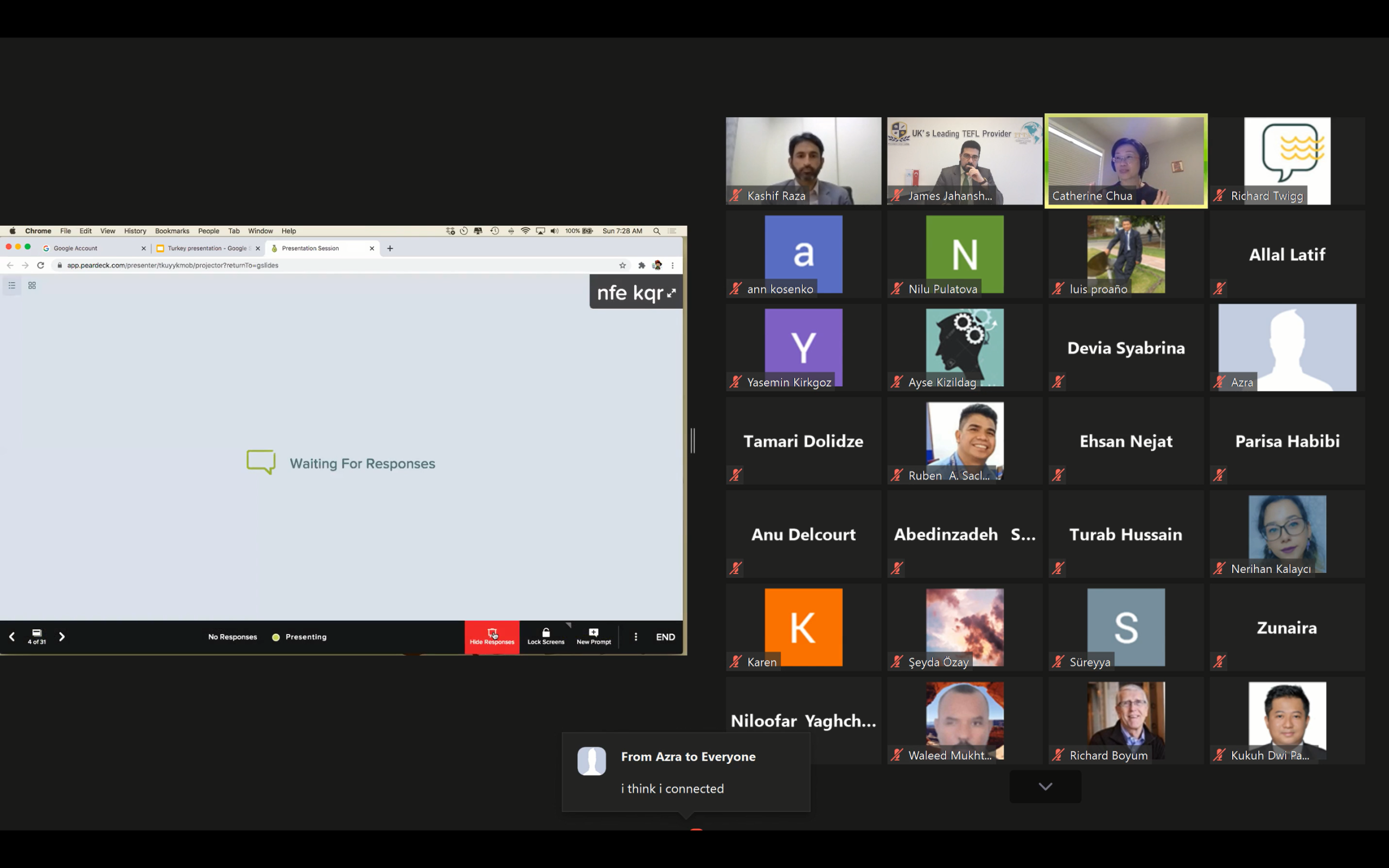This screenshot has height=868, width=1389.
Task: Add a New Prompt
Action: click(594, 637)
